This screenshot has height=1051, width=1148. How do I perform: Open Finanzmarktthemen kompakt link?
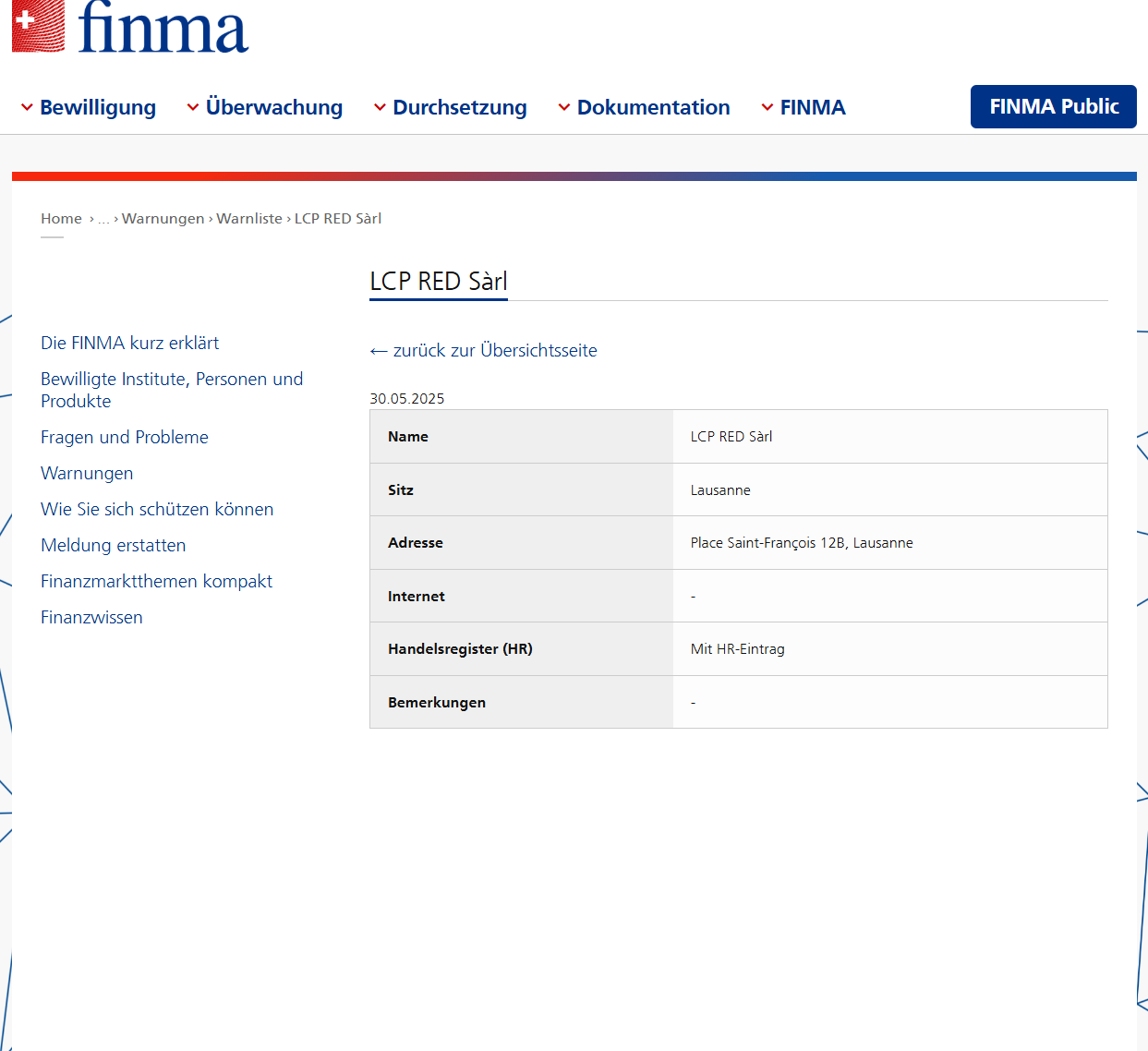pos(157,581)
